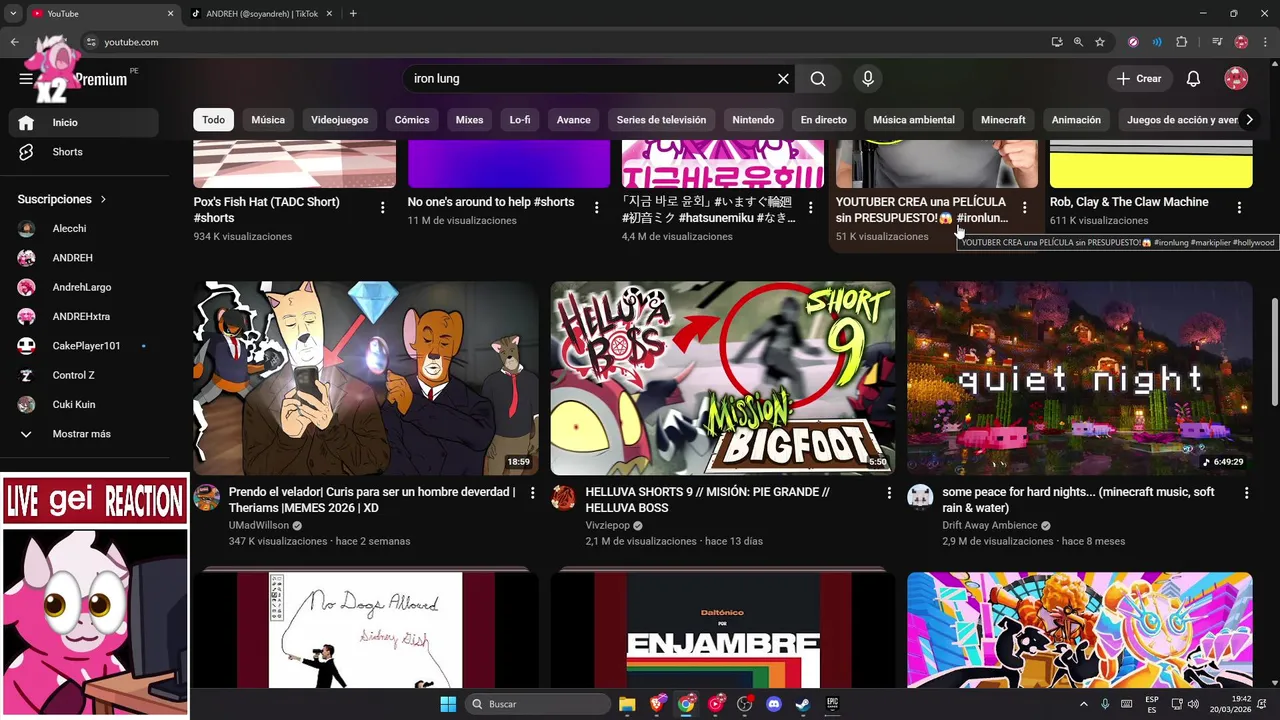Open the zoom magnifier in address bar
Image resolution: width=1280 pixels, height=720 pixels.
tap(1078, 42)
